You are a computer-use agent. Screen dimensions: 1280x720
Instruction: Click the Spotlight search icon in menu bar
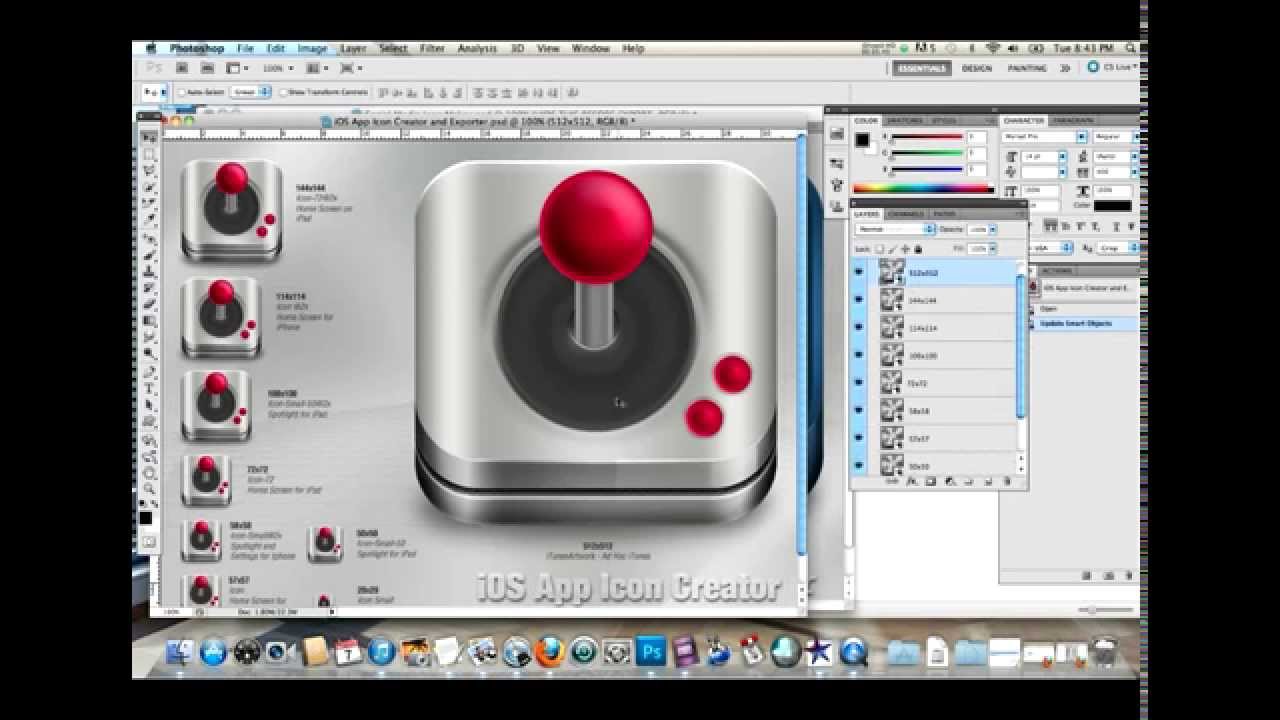click(x=1131, y=48)
